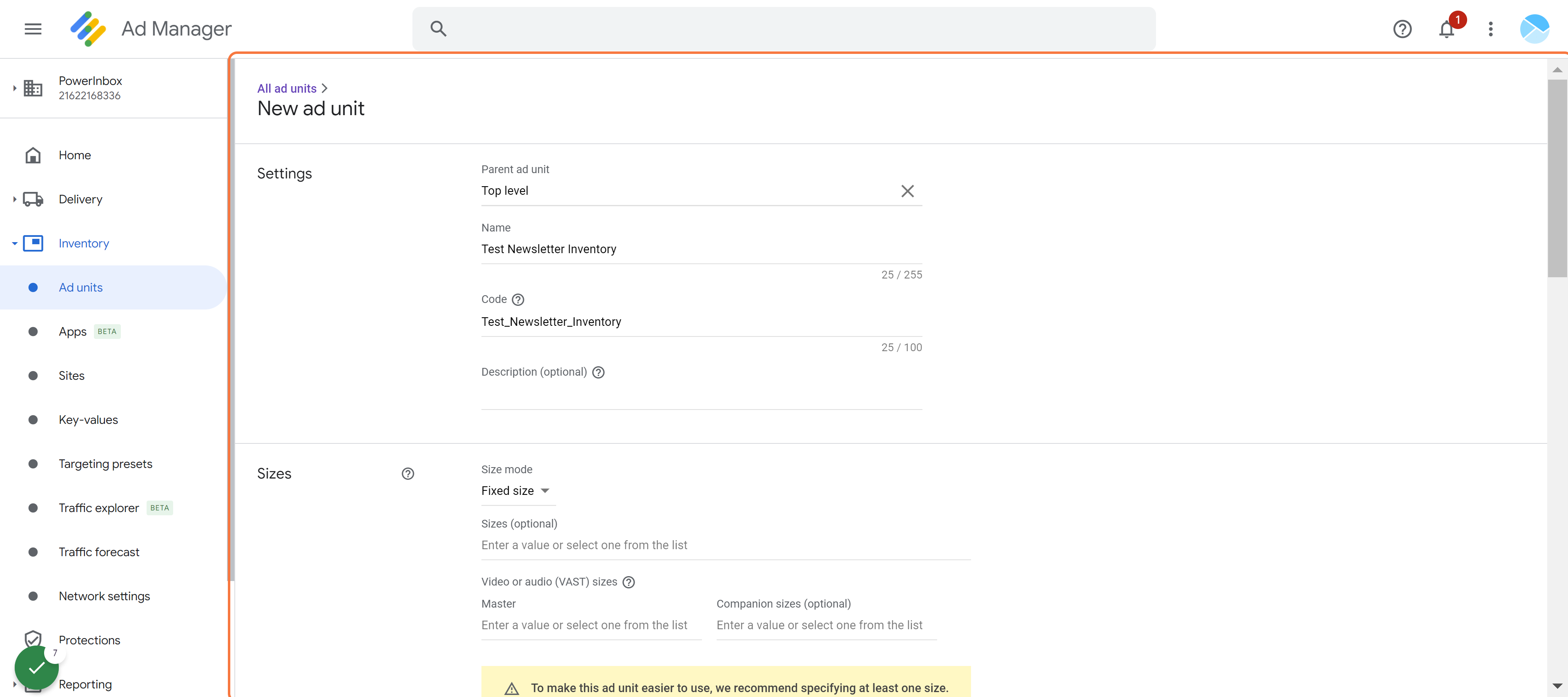
Task: Expand the Delivery section arrow
Action: coord(14,199)
